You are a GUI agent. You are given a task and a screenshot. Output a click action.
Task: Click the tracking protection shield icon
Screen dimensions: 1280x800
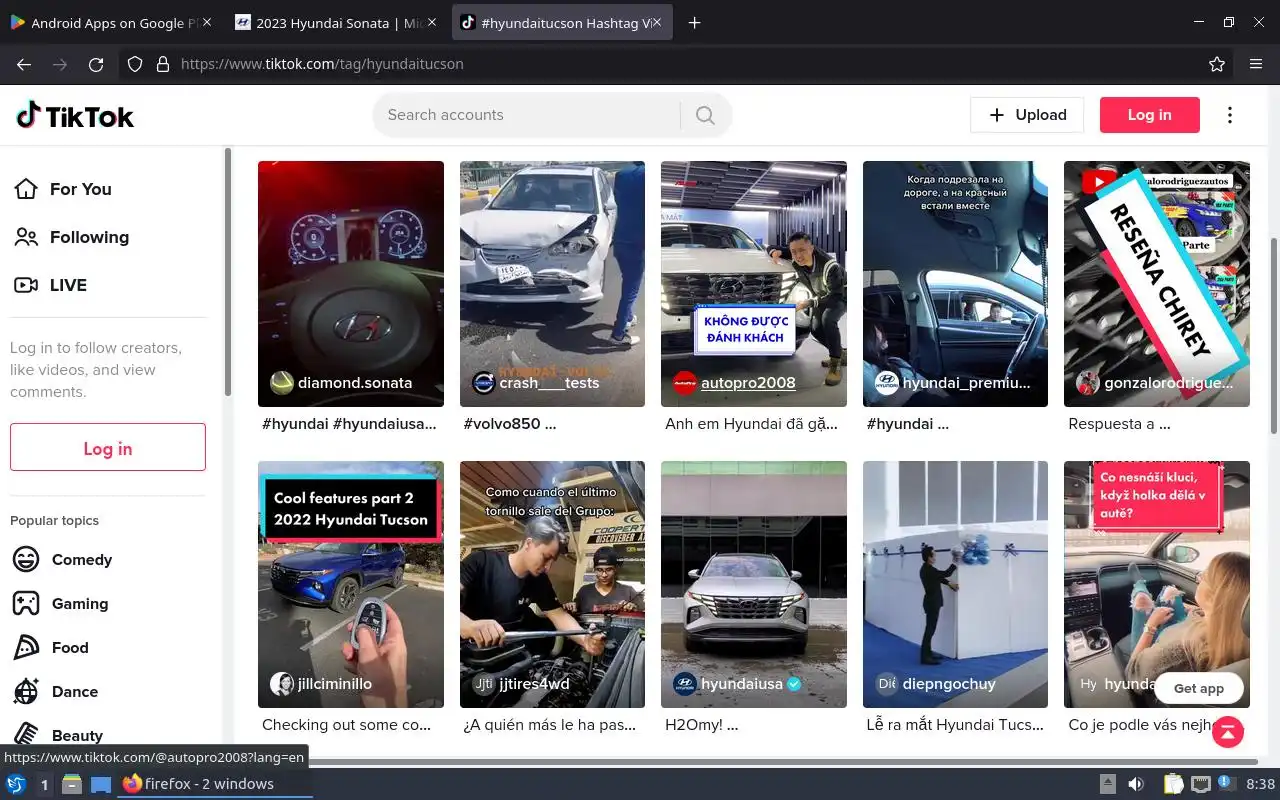(x=135, y=64)
